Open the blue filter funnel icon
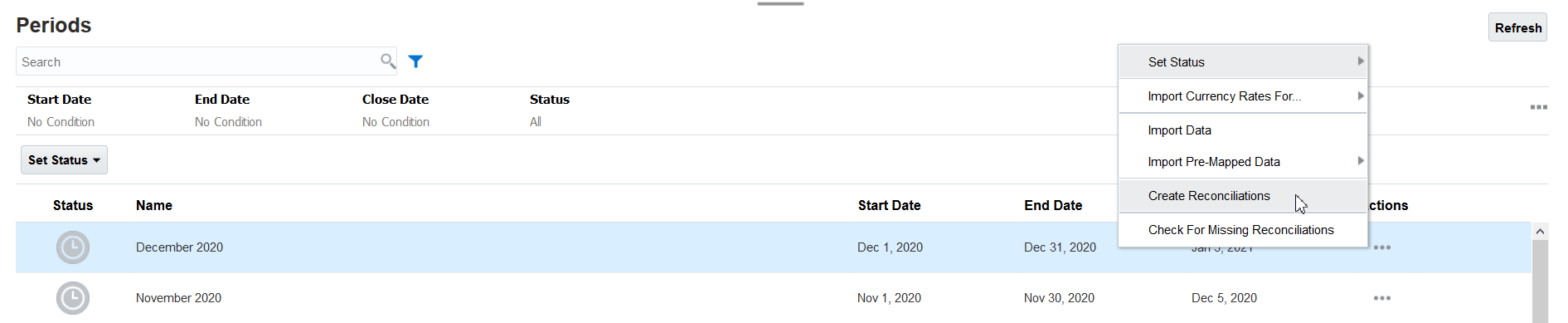This screenshot has height=323, width=1568. point(415,61)
